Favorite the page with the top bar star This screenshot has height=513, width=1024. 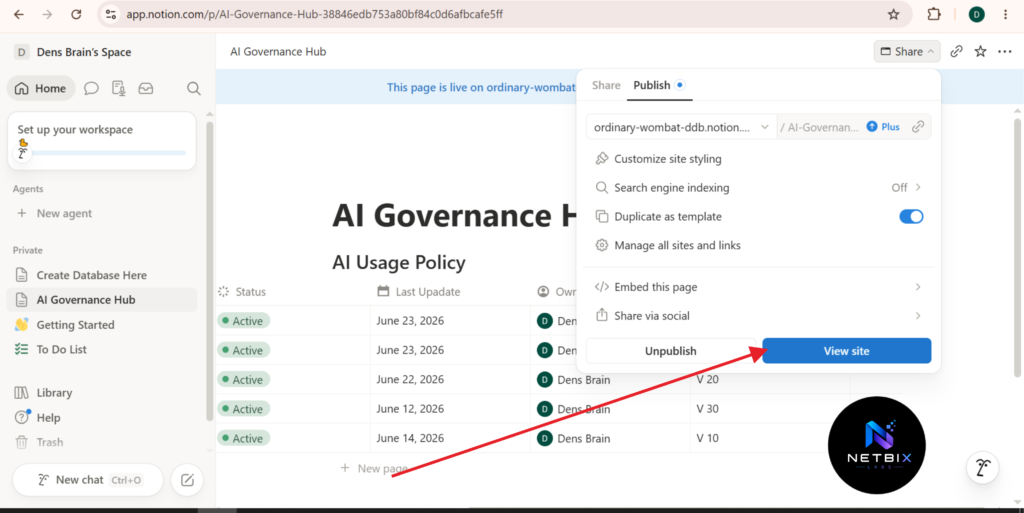click(x=980, y=52)
